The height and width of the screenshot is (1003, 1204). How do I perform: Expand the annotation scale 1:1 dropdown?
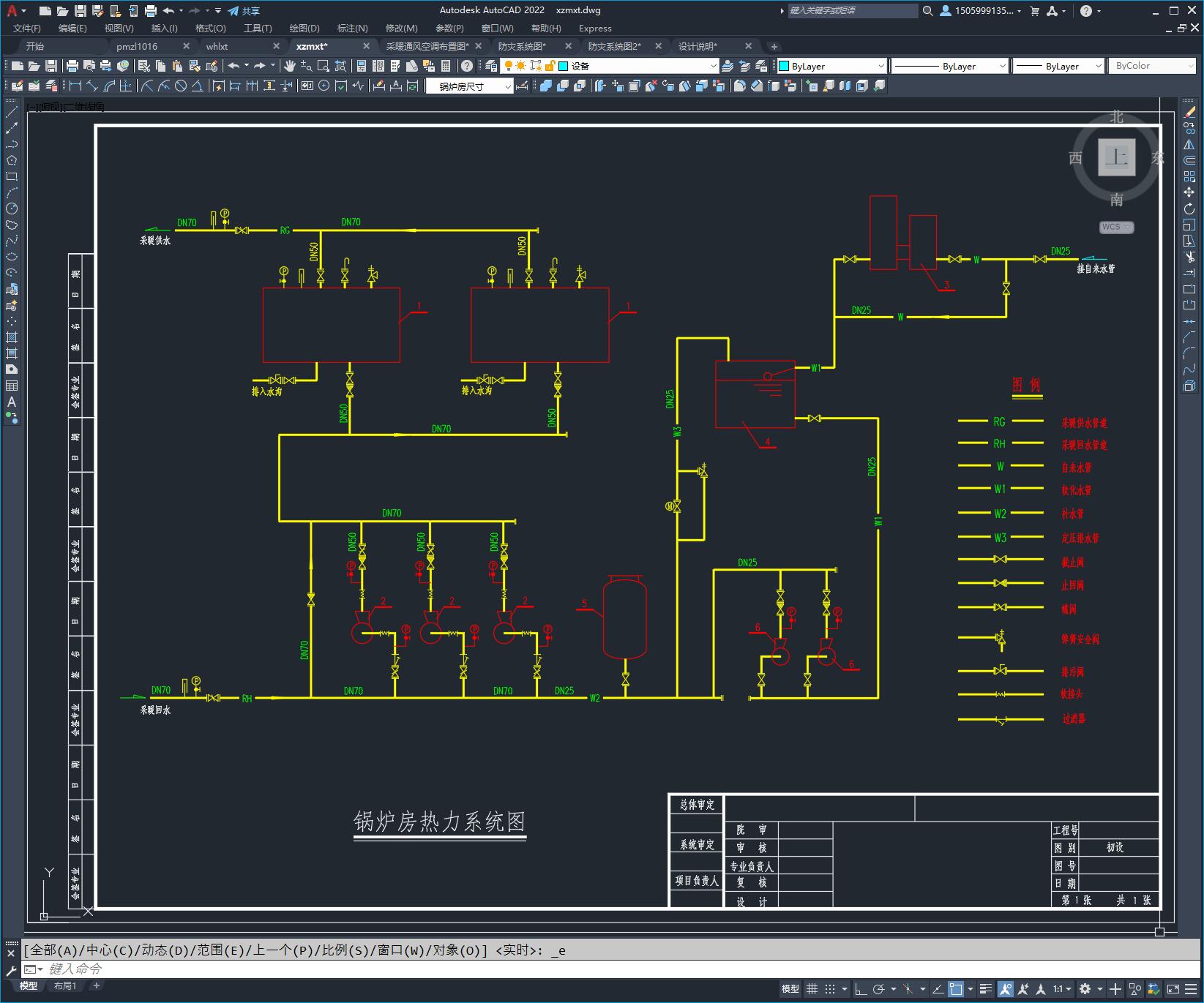coord(1062,989)
